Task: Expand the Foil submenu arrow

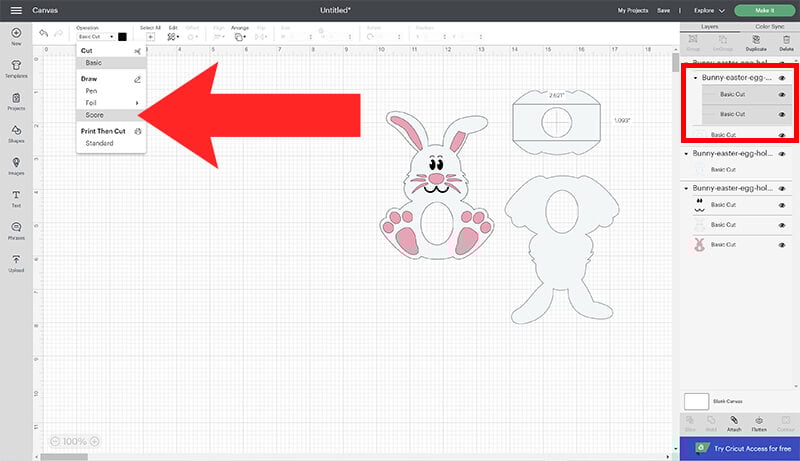Action: pos(137,103)
